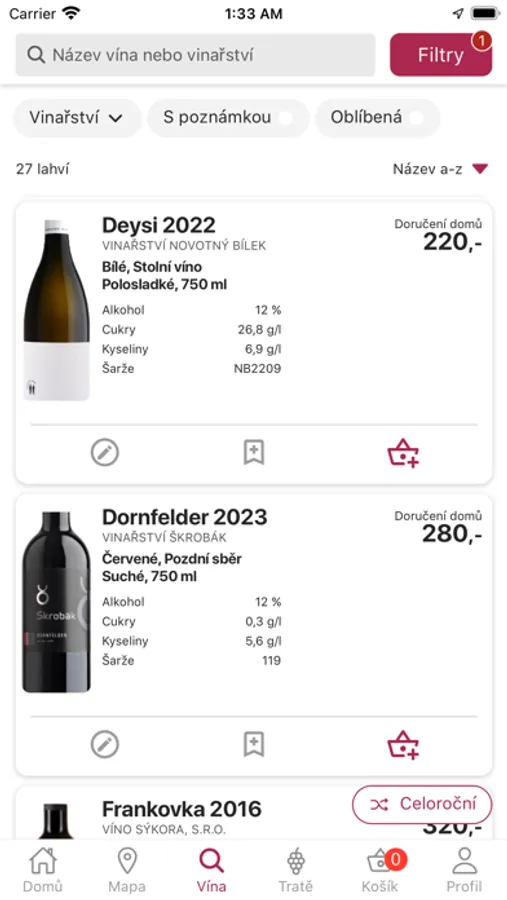The width and height of the screenshot is (507, 900).
Task: Go to the Domů home tab
Action: coord(43,871)
